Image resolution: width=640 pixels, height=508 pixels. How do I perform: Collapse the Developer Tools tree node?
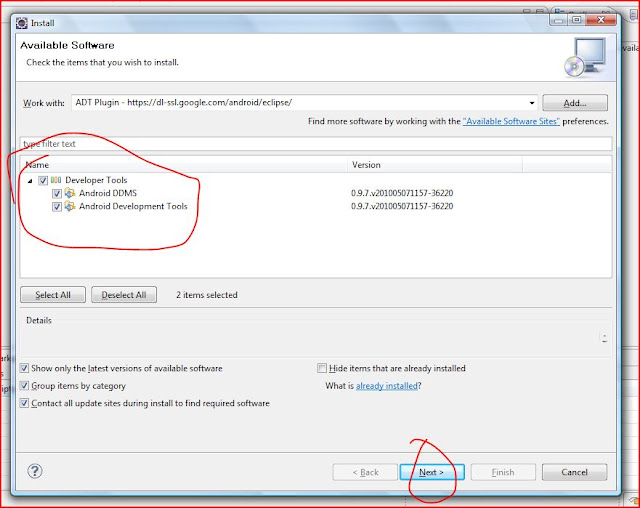30,181
